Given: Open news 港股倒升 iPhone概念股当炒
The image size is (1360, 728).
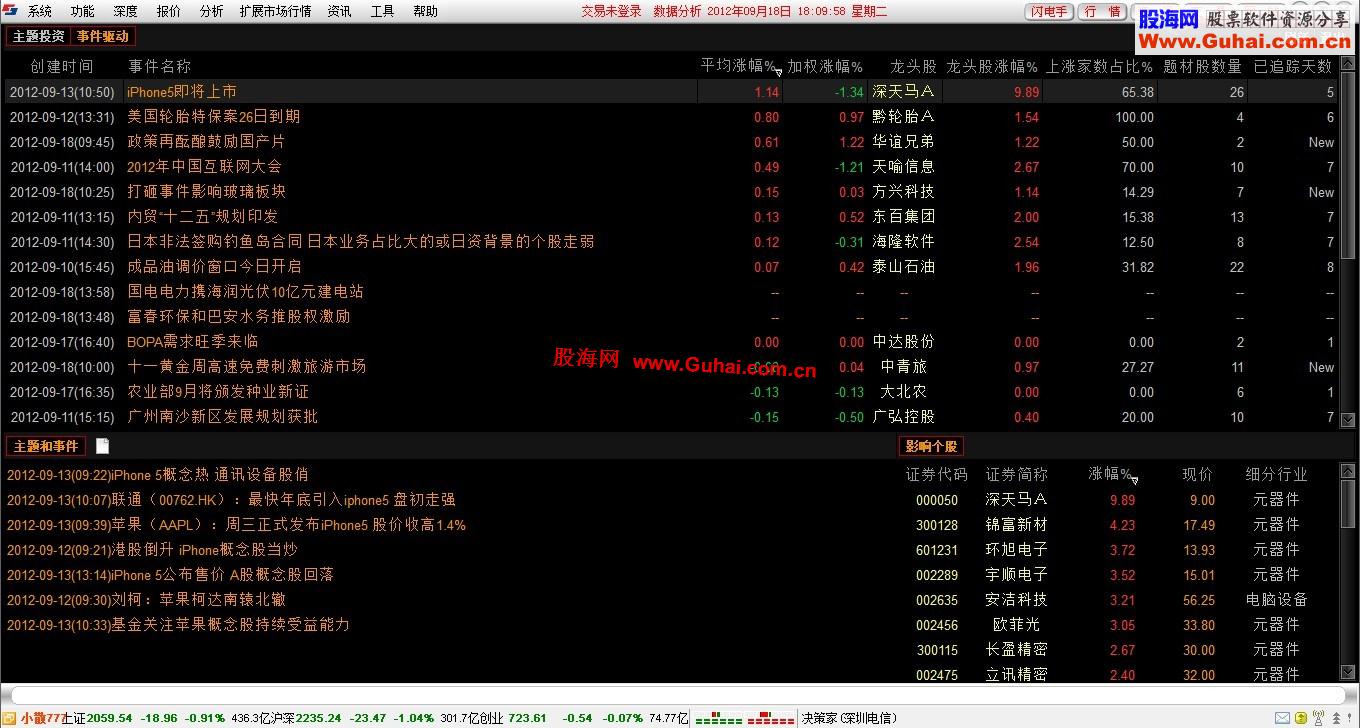Looking at the screenshot, I should [152, 549].
